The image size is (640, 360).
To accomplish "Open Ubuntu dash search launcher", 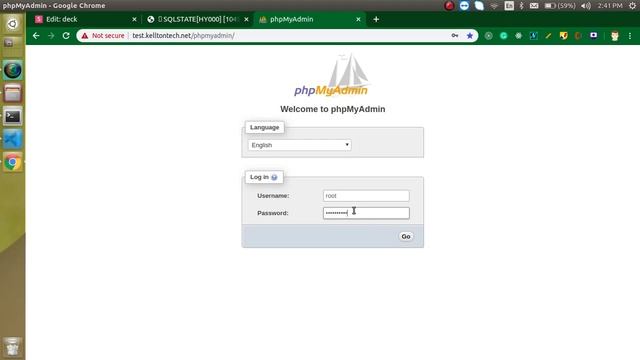I will point(13,24).
